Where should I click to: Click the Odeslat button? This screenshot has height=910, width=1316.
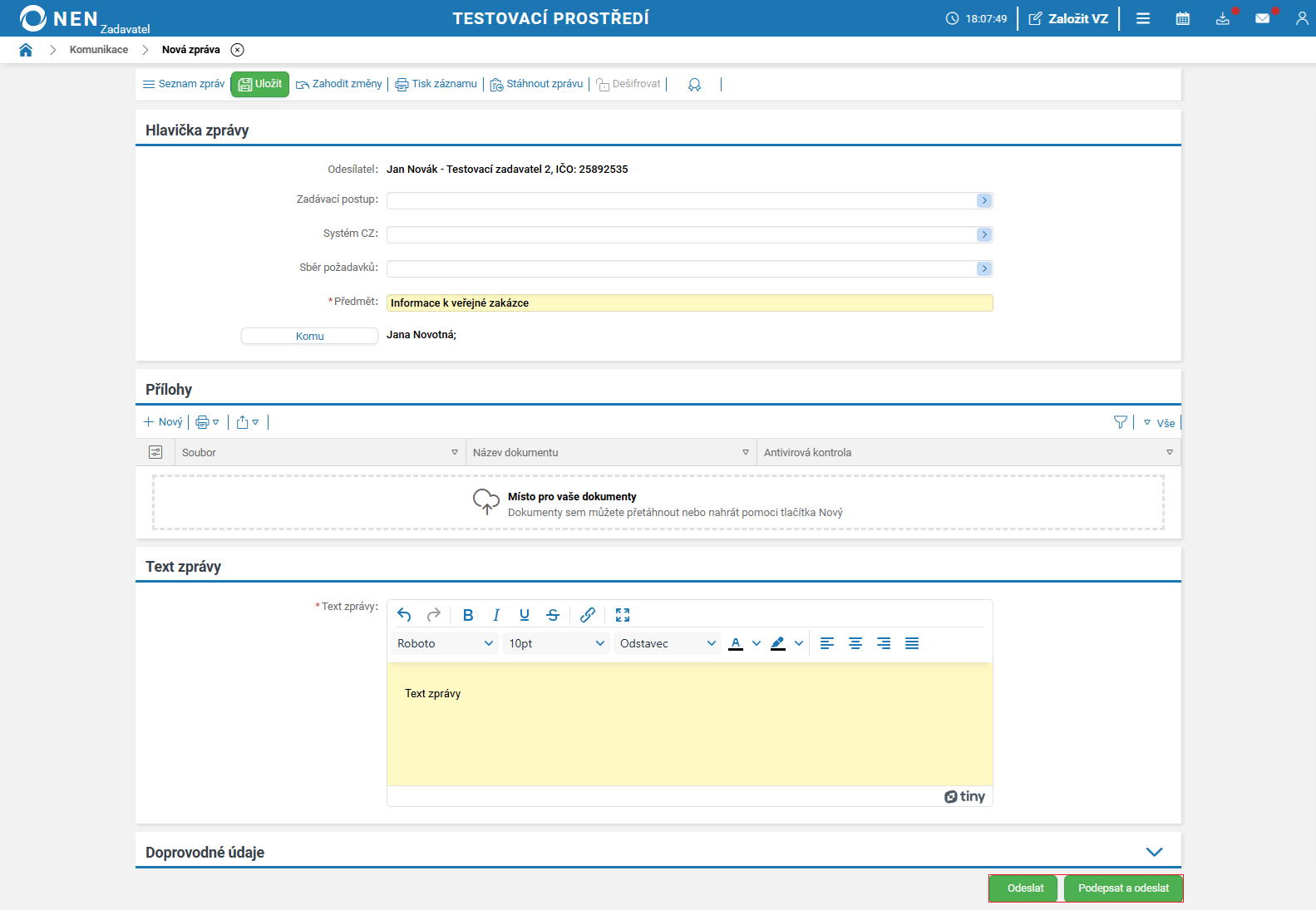(1025, 888)
